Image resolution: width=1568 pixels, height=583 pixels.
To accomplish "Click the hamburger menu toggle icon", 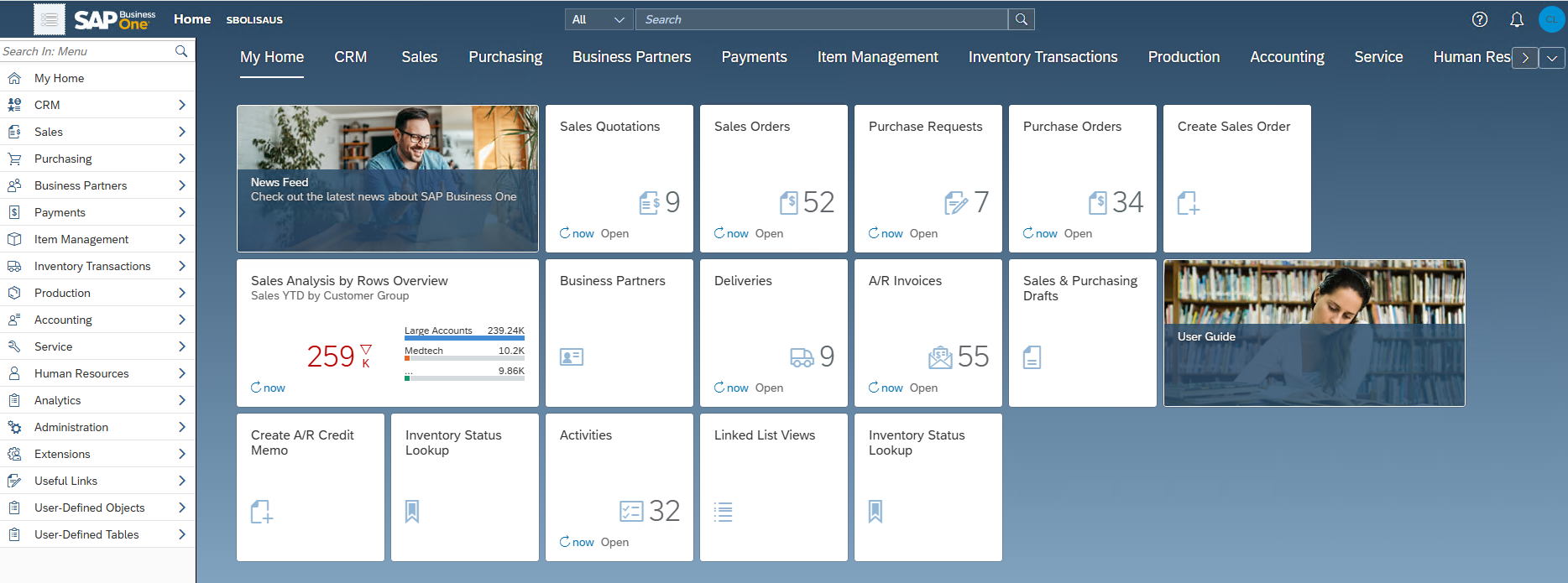I will (x=50, y=19).
